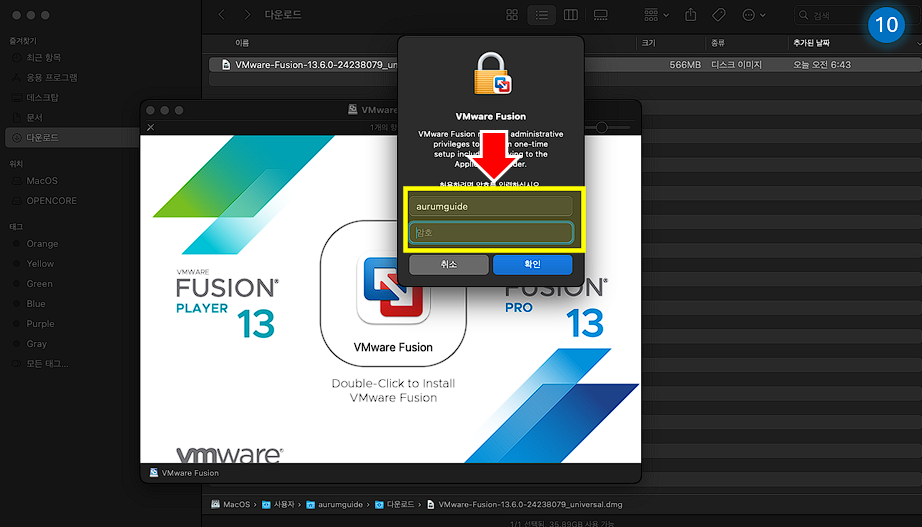Image resolution: width=922 pixels, height=527 pixels.
Task: Close the VMware Fusion disk image window
Action: (151, 111)
